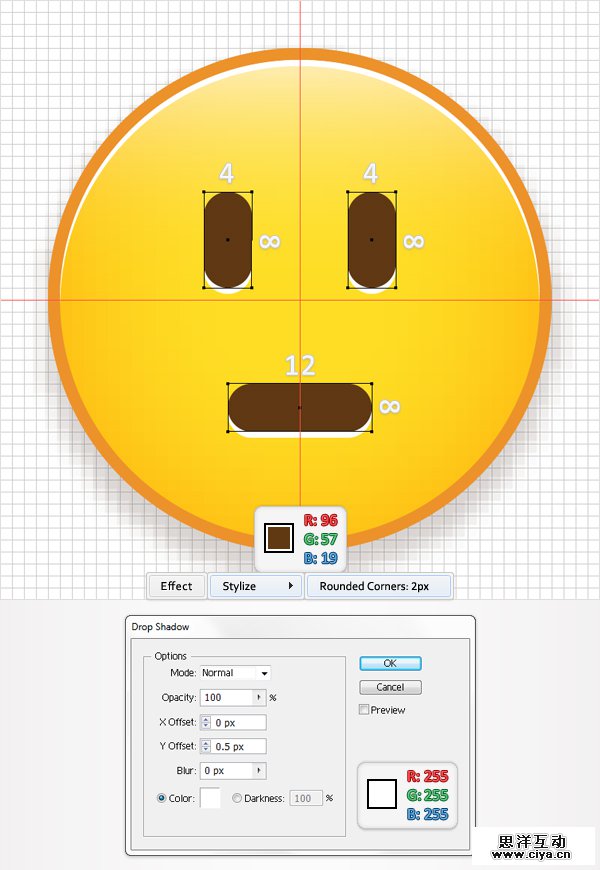Click the Opacity value field
Viewport: 600px width, 870px height.
point(226,697)
